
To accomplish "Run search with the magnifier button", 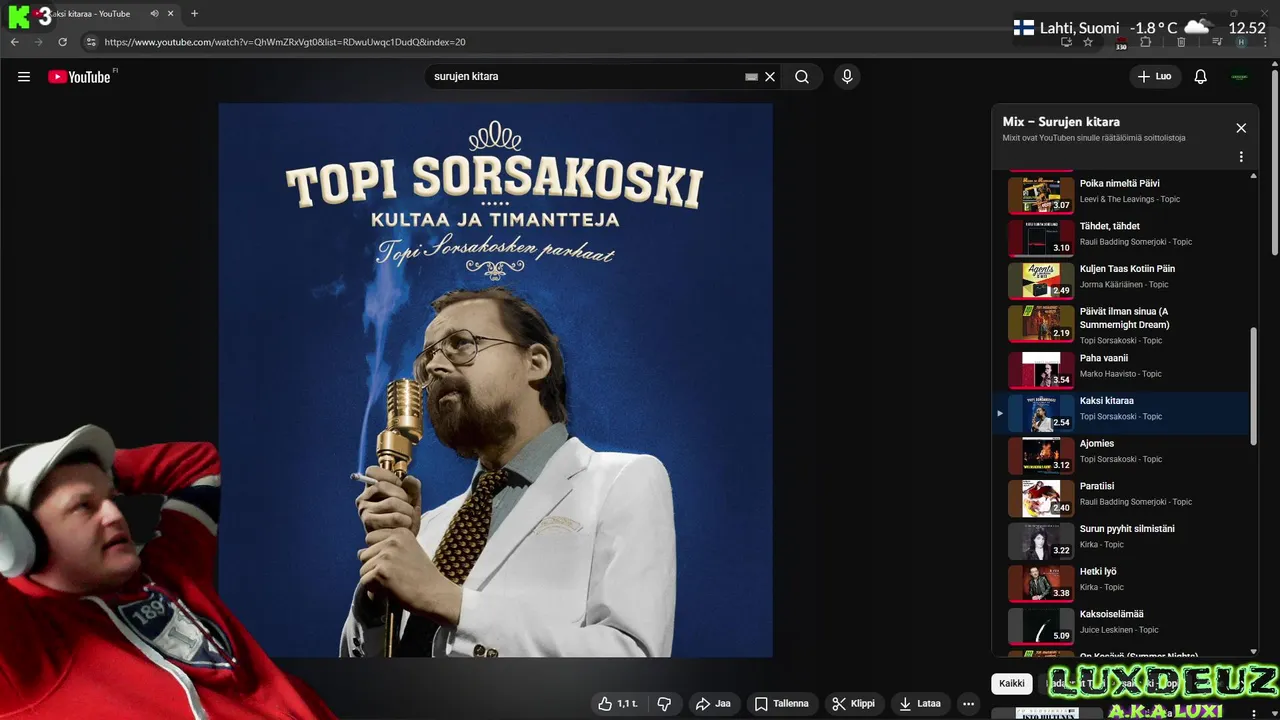I will (802, 77).
